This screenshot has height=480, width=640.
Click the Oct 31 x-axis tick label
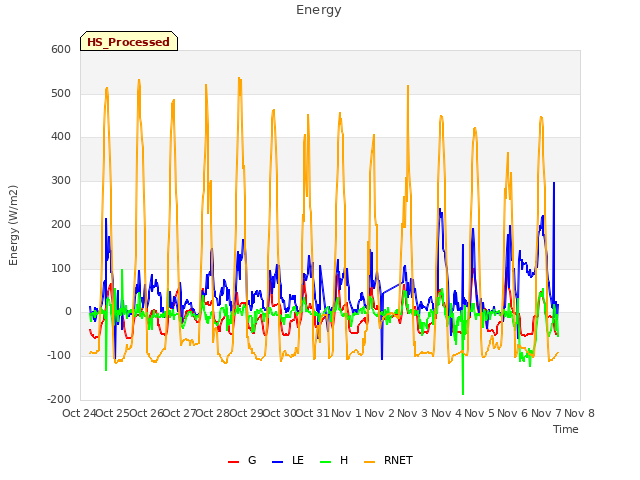coord(312,413)
